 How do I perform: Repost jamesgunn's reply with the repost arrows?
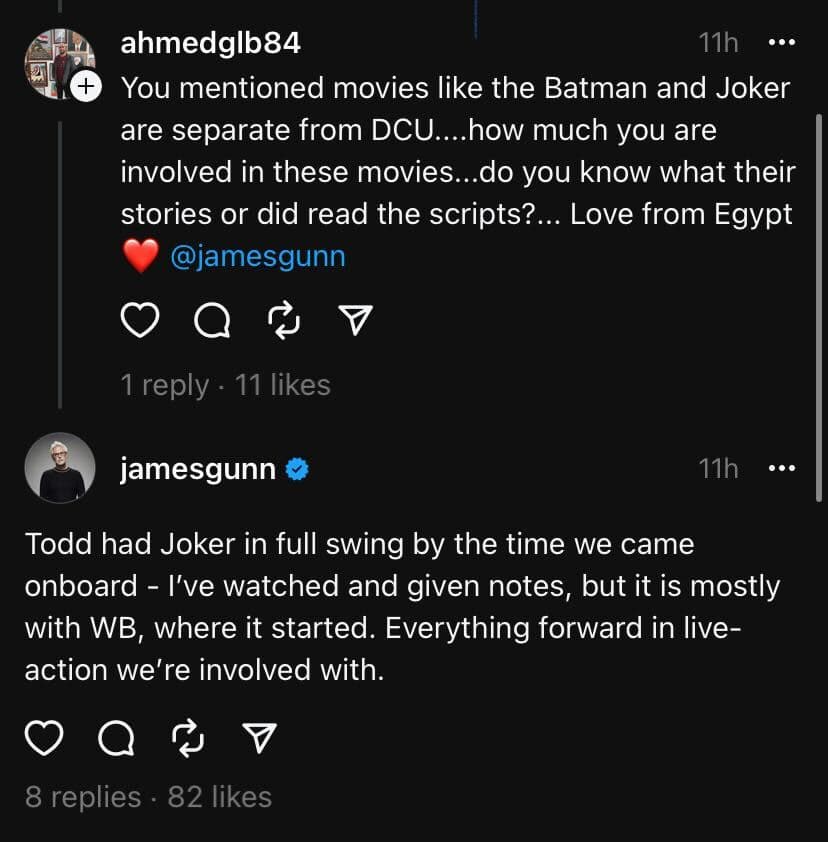coord(190,738)
